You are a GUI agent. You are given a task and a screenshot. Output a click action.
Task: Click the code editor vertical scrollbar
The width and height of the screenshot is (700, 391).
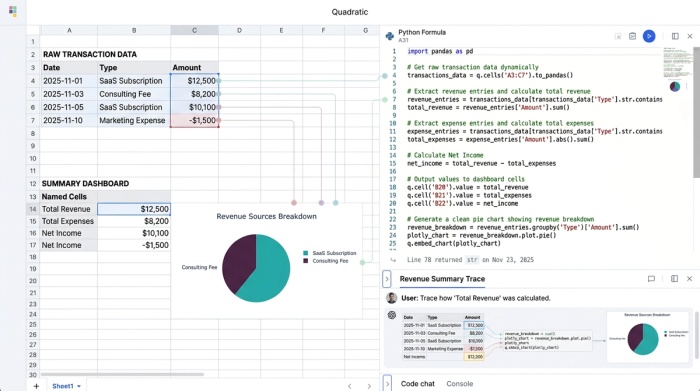(x=696, y=112)
